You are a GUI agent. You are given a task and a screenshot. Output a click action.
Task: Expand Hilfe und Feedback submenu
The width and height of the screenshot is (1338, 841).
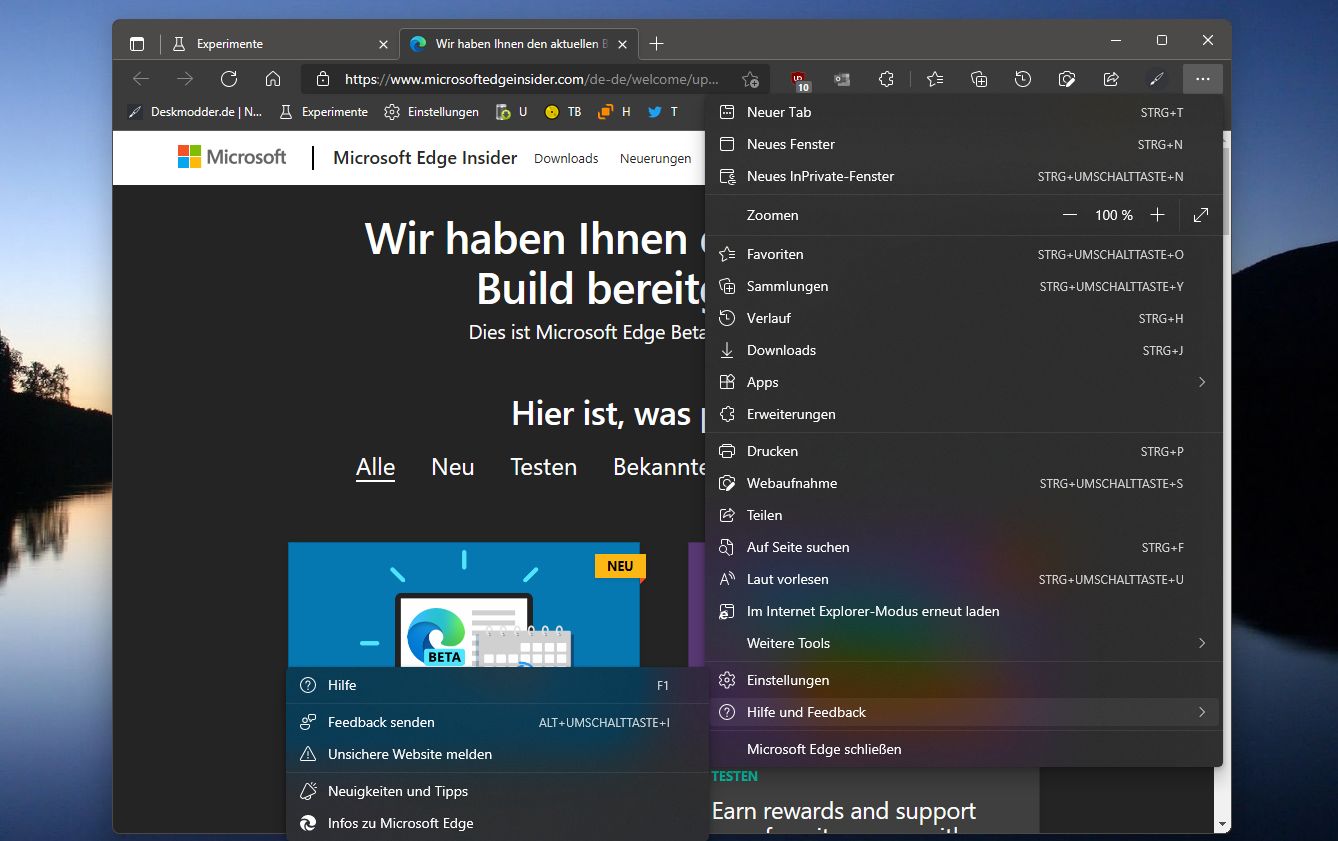pyautogui.click(x=964, y=713)
